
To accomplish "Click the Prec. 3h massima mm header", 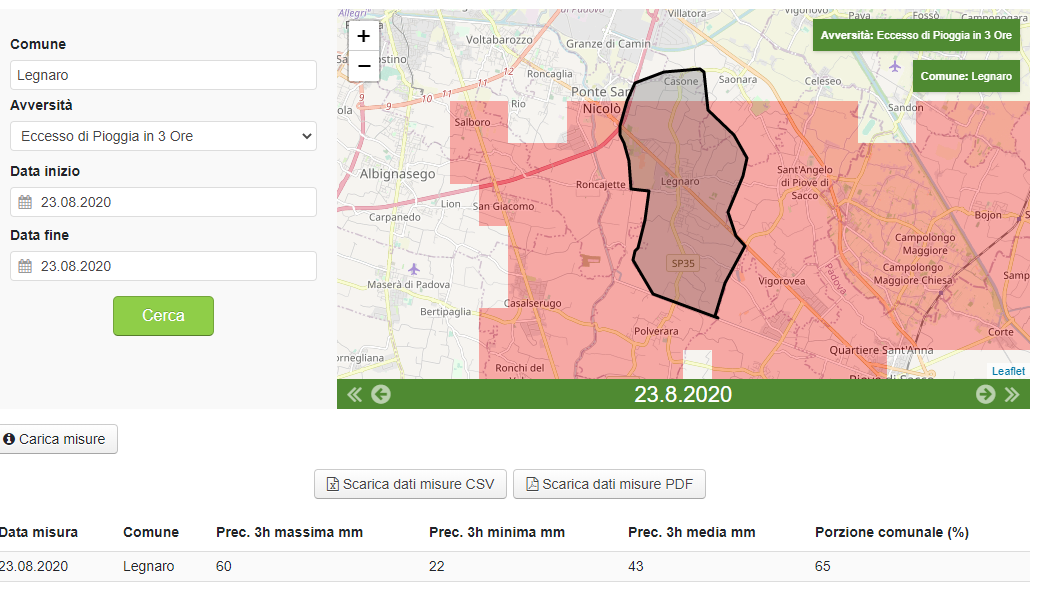I will tap(290, 533).
